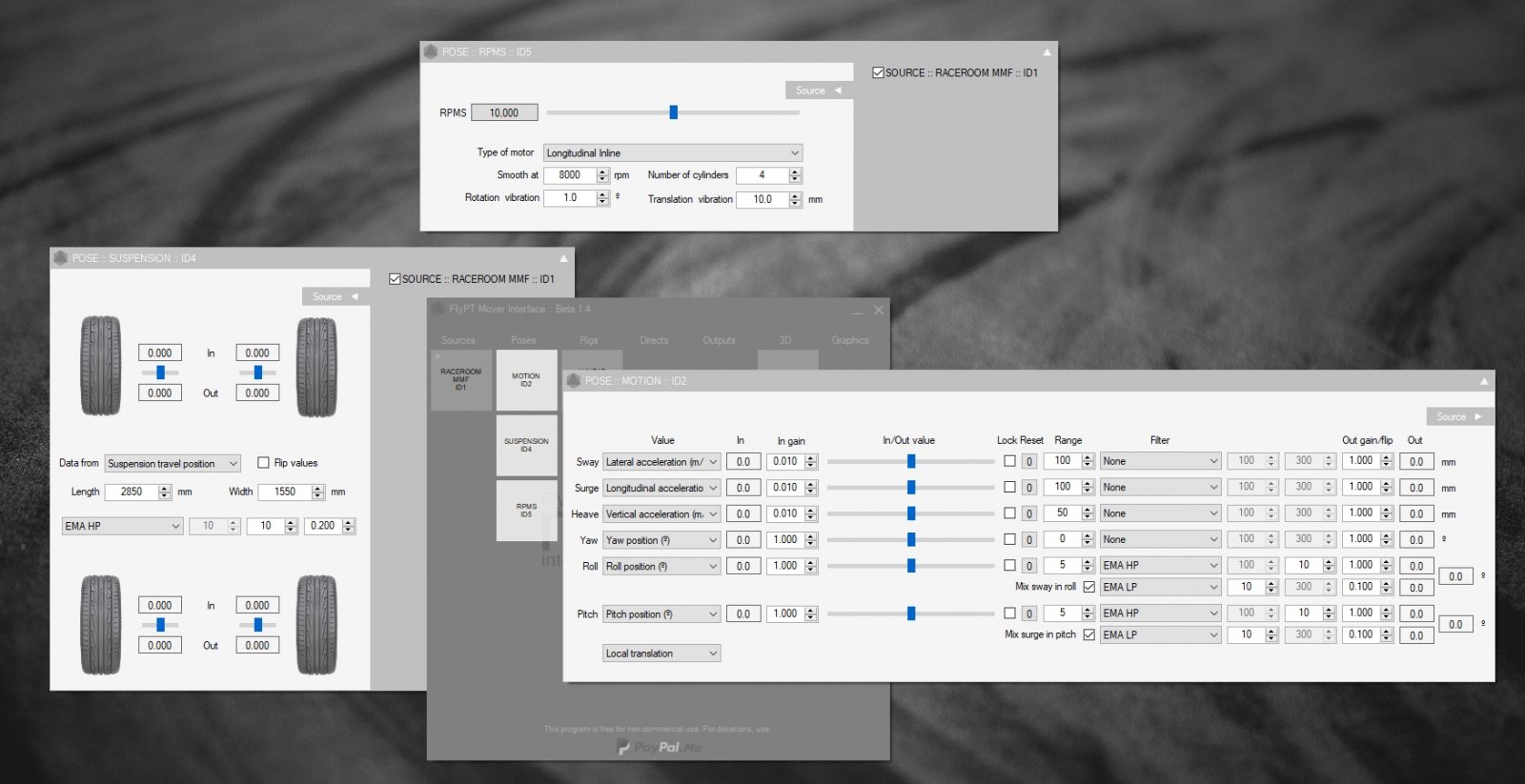The height and width of the screenshot is (784, 1525).
Task: Switch to the Outputs tab
Action: [720, 340]
